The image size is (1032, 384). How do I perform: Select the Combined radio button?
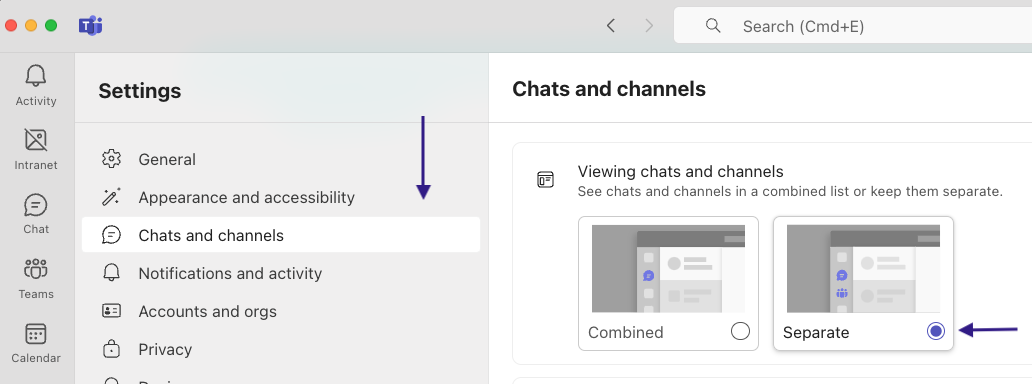coord(740,331)
